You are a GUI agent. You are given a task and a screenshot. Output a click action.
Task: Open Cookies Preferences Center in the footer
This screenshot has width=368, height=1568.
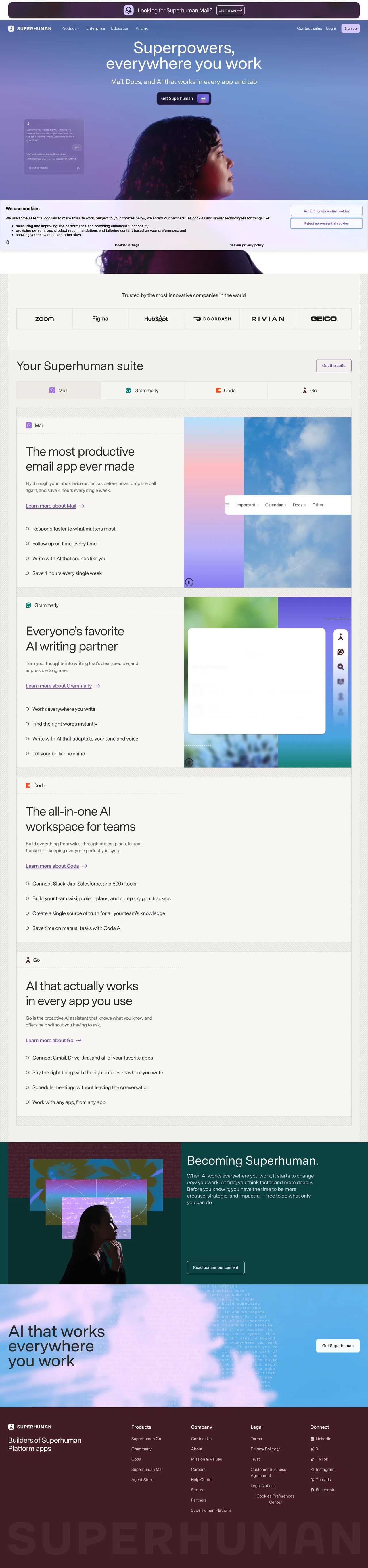click(275, 1499)
